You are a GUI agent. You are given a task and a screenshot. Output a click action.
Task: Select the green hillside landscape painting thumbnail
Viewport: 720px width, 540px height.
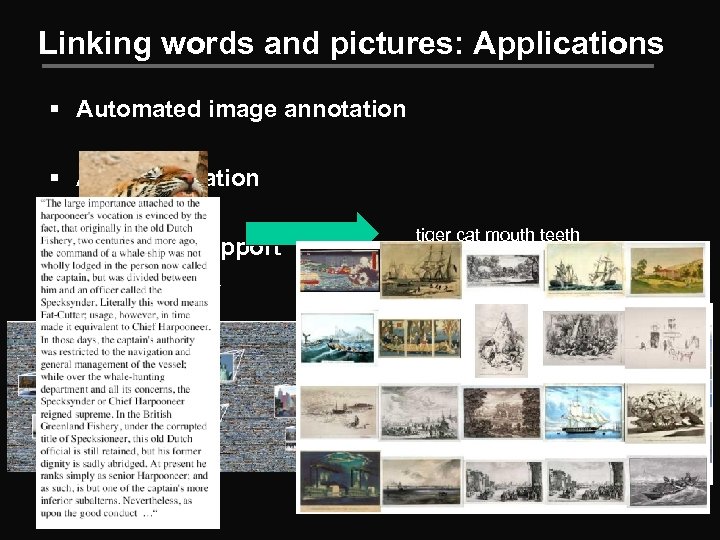coord(667,271)
